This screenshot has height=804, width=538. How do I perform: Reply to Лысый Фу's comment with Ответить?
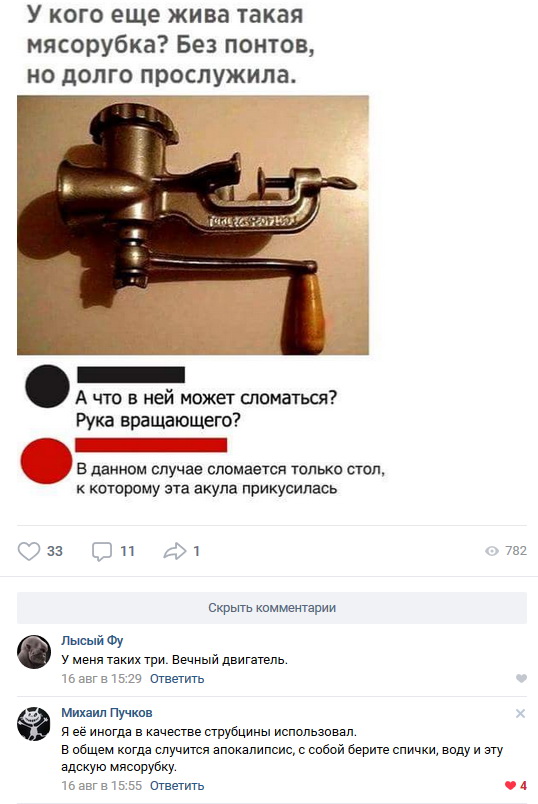pos(177,679)
